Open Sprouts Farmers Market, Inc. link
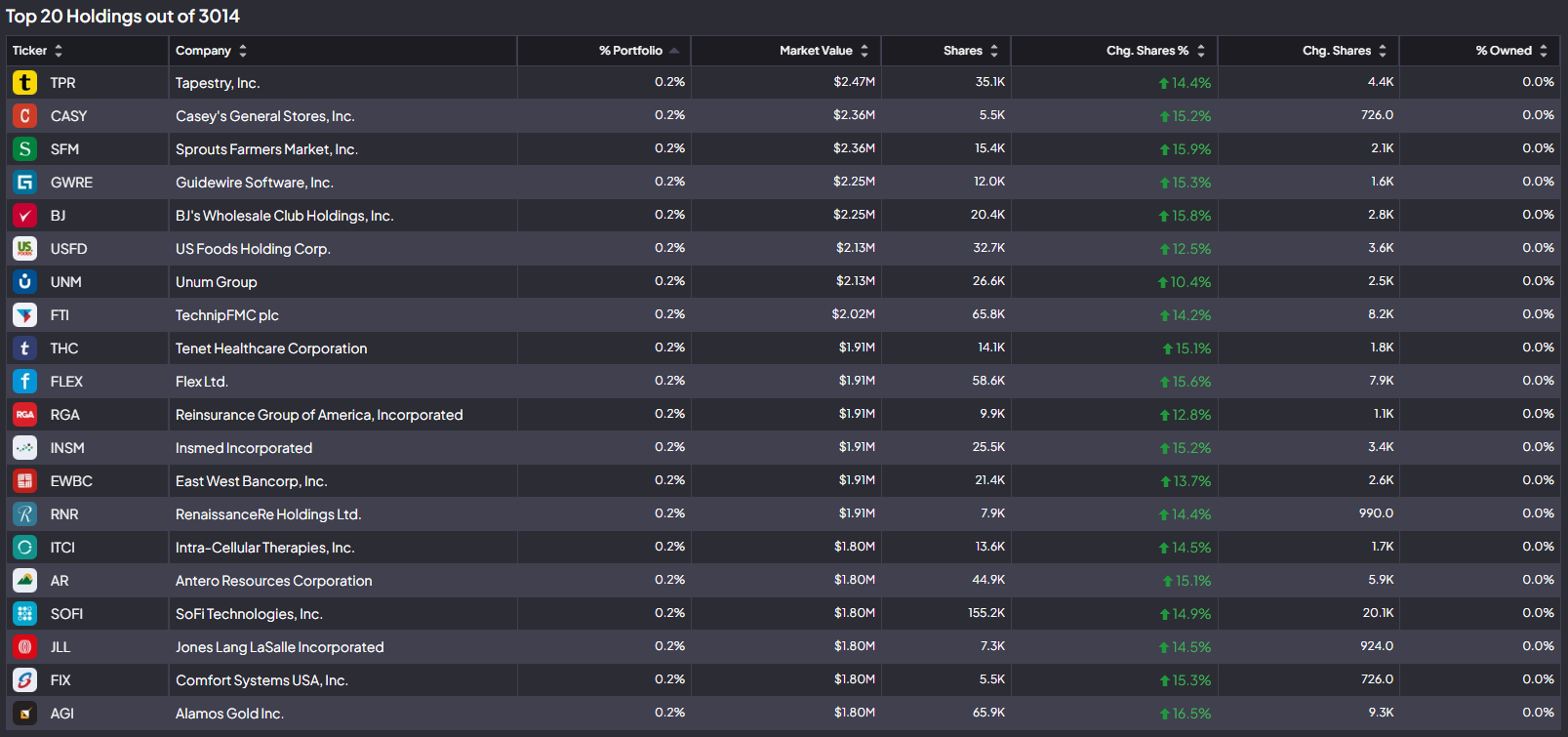Viewport: 1568px width, 737px height. pyautogui.click(x=266, y=149)
